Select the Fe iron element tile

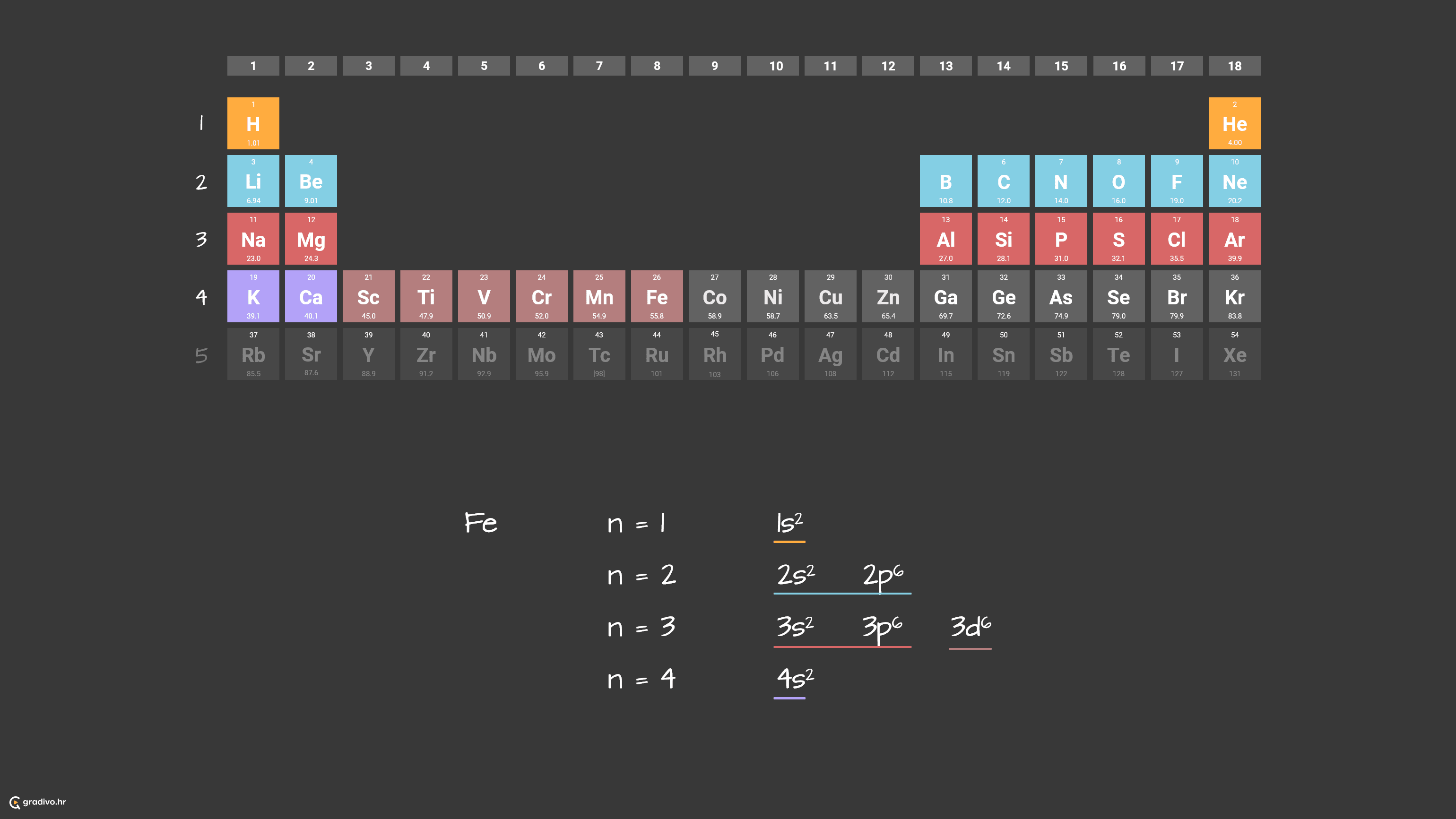point(656,296)
